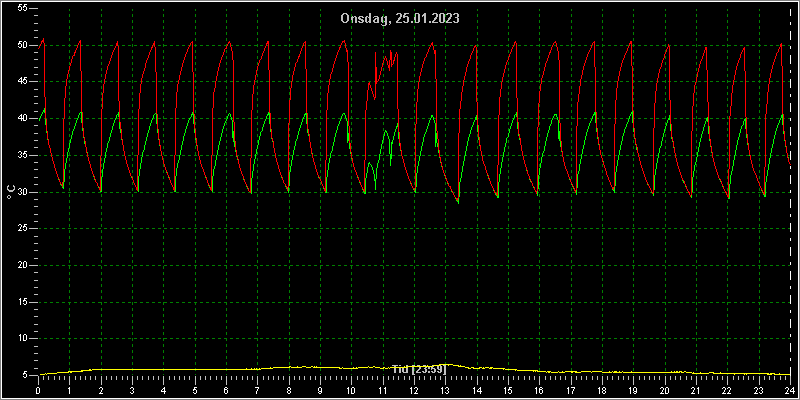
Task: Select the 18 hour mark on the time axis
Action: click(x=602, y=390)
